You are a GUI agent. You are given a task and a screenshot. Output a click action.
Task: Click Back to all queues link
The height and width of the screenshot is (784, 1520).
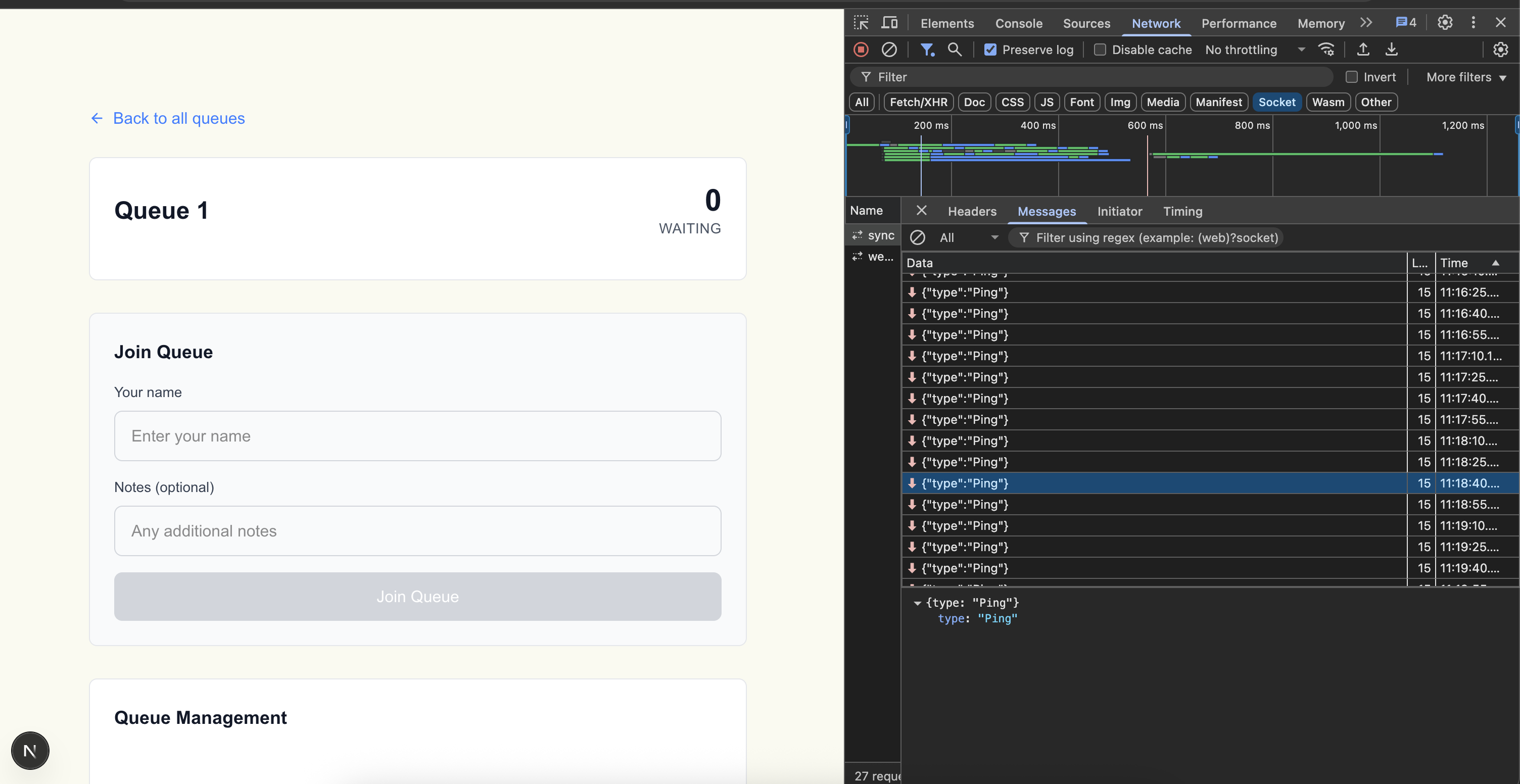coord(178,119)
